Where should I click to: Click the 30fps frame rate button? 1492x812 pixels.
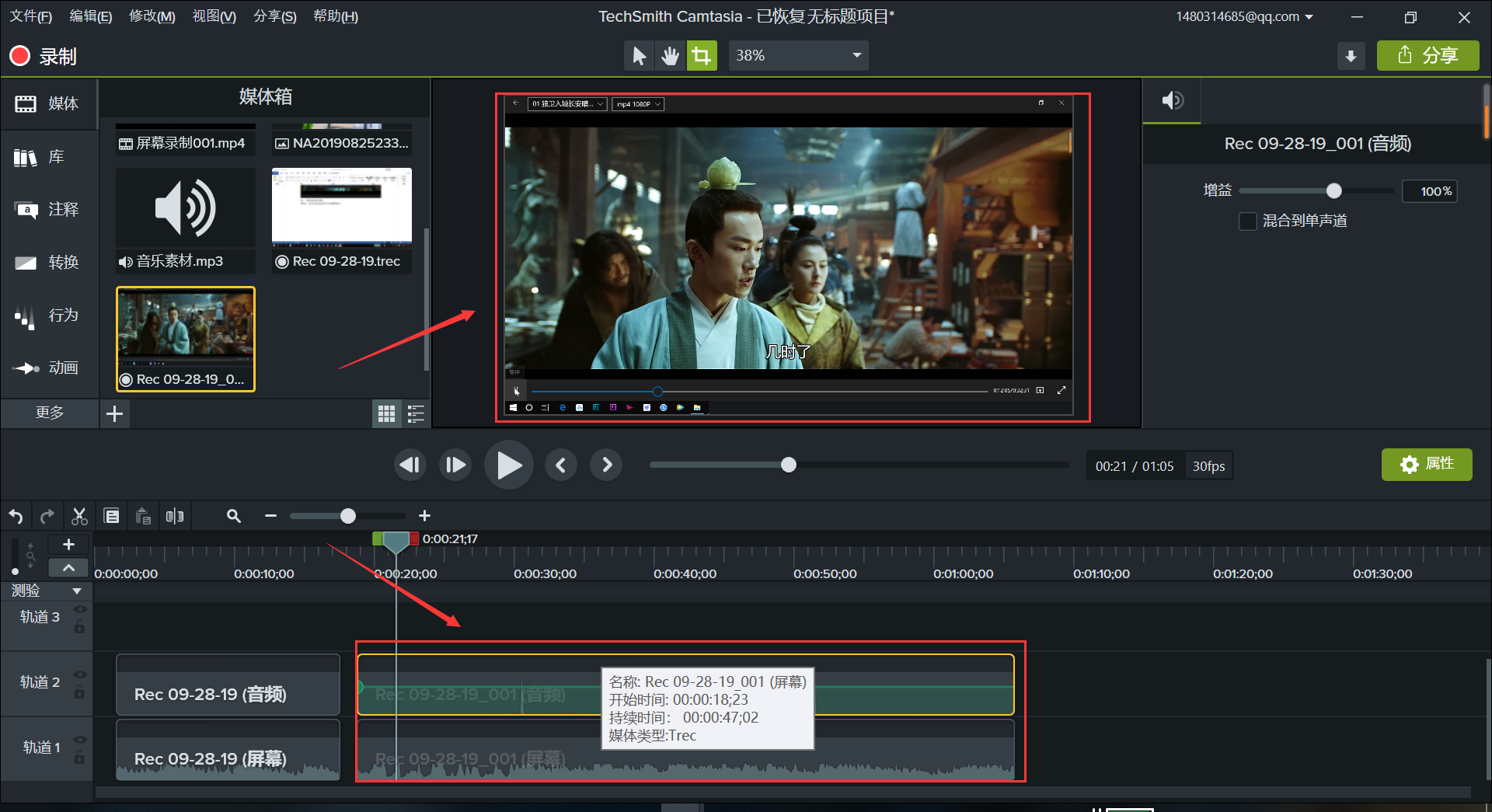pos(1208,466)
